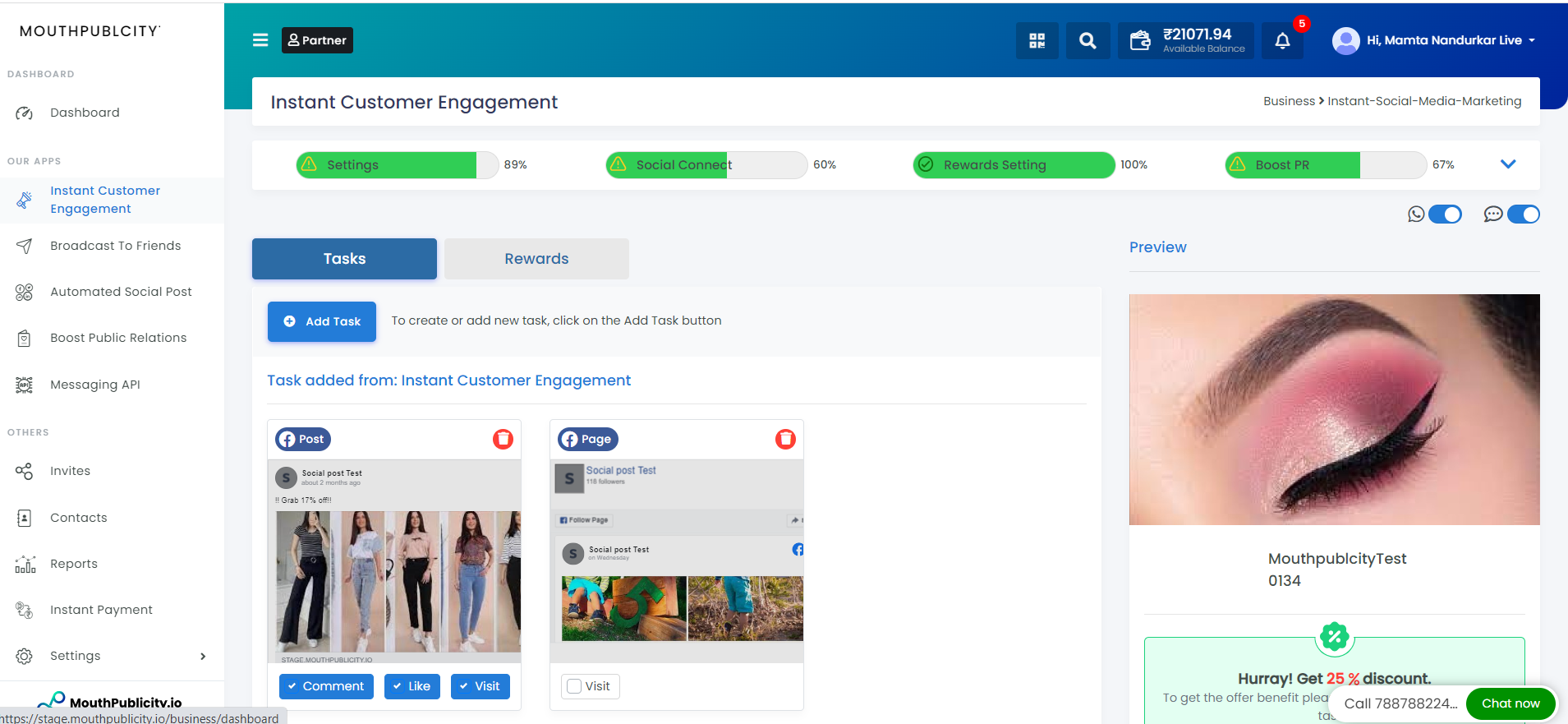Expand the progress bars chevron
This screenshot has height=724, width=1568.
(1508, 164)
